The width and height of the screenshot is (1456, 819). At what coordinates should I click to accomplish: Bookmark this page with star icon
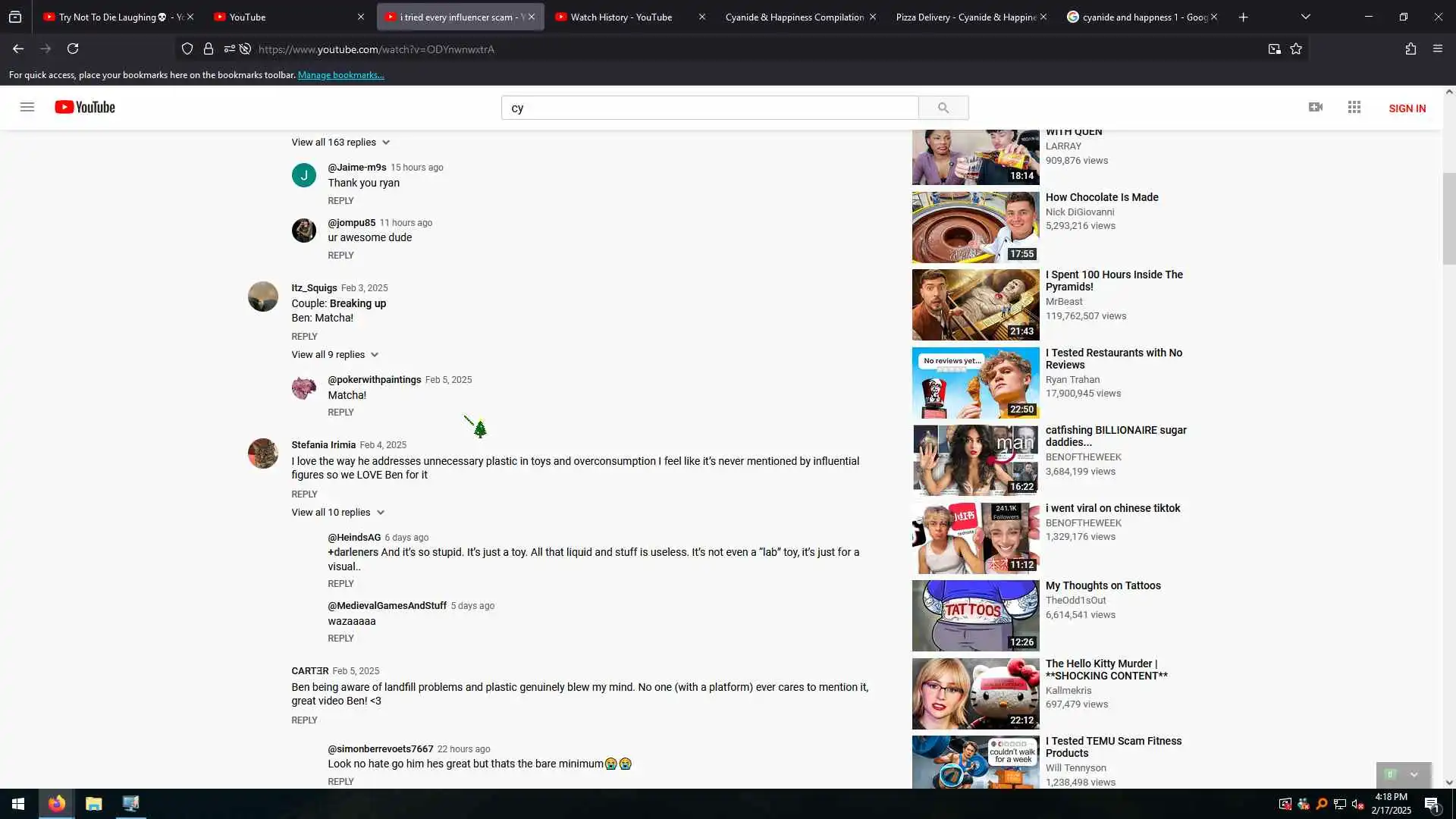point(1296,49)
